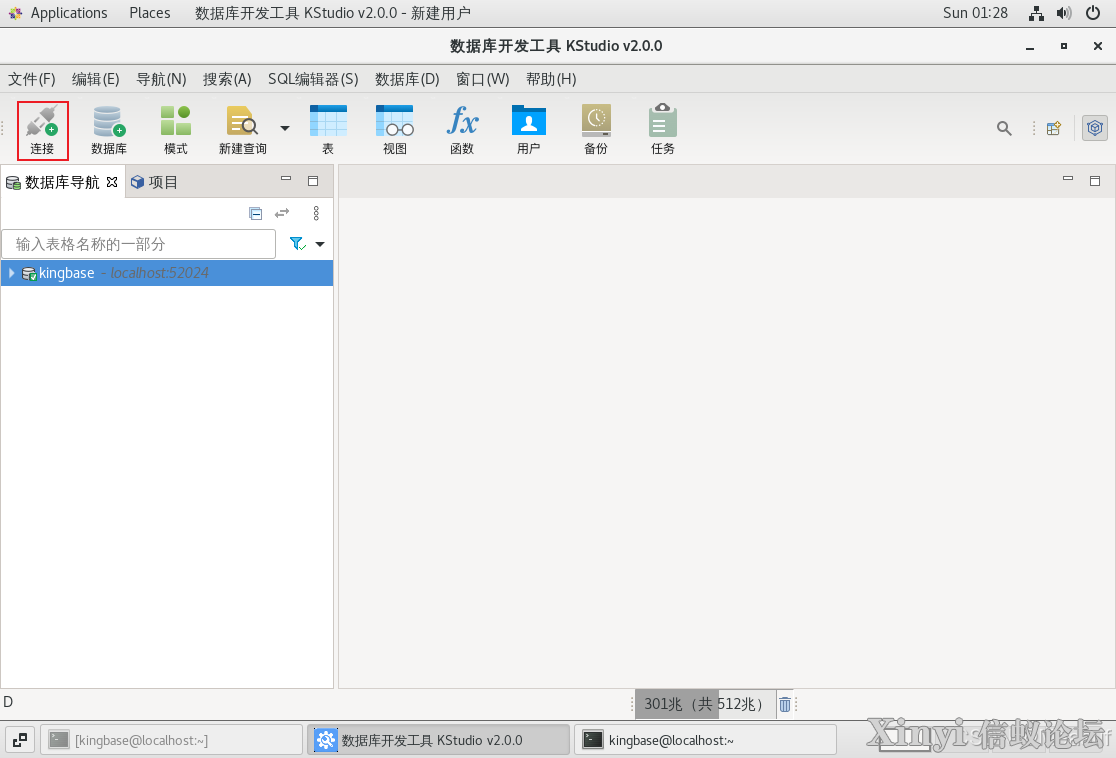Switch to 数据库开发工具 KStudio v2.0.0 taskbar button
Screen dimensions: 1116x758
pos(438,740)
